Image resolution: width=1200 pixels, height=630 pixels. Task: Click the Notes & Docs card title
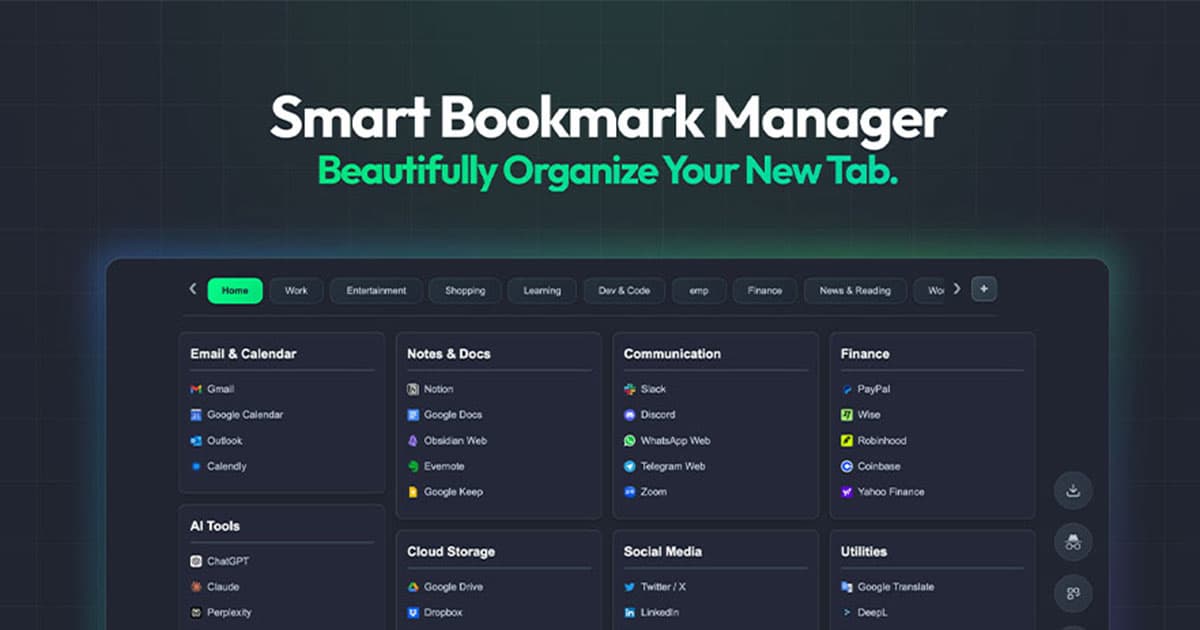[x=449, y=354]
